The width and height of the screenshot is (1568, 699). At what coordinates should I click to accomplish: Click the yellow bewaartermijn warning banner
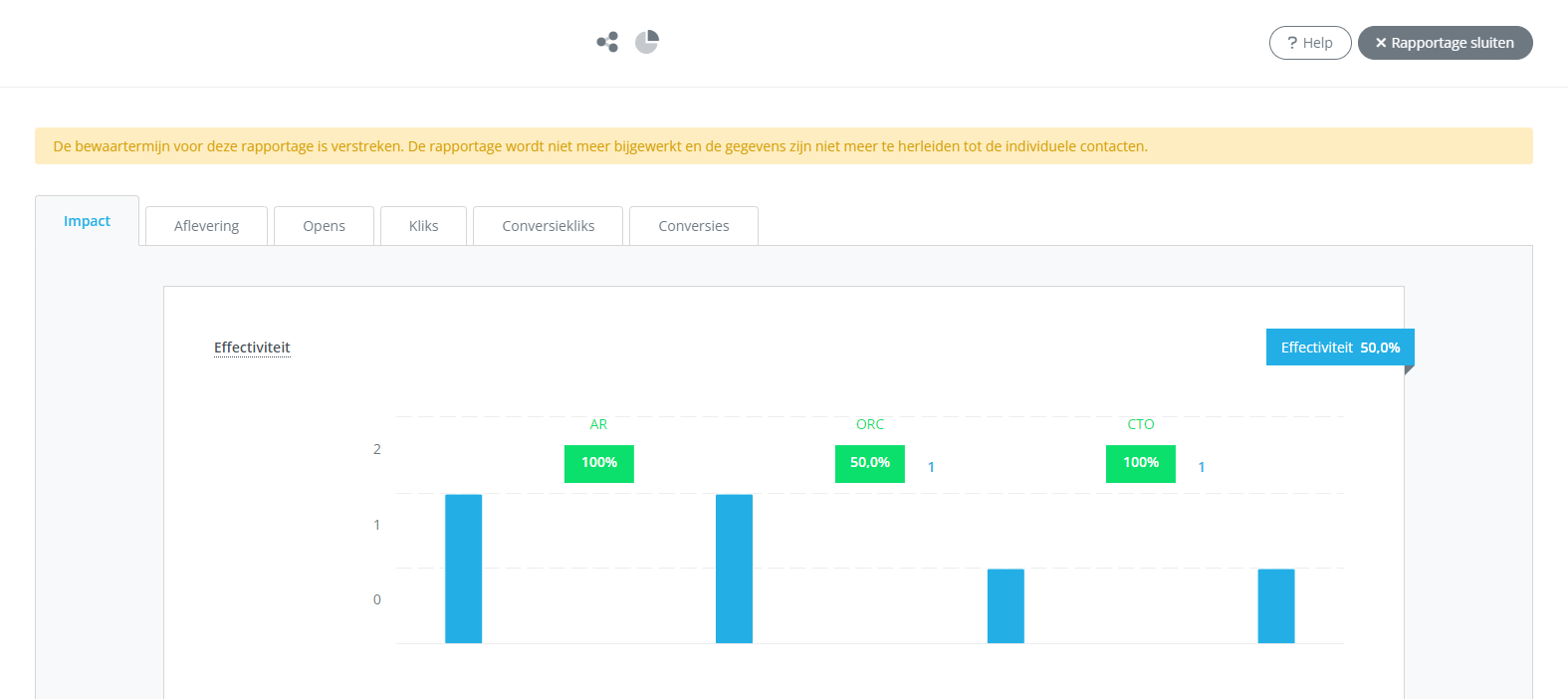[x=784, y=146]
